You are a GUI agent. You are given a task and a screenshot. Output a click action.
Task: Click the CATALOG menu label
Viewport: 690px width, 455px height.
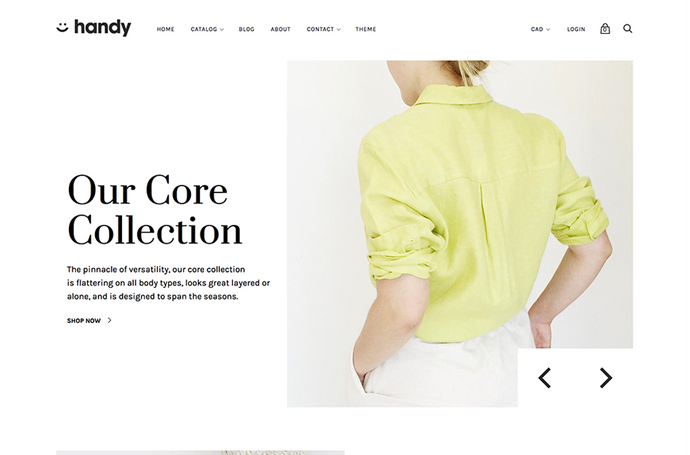(x=204, y=29)
